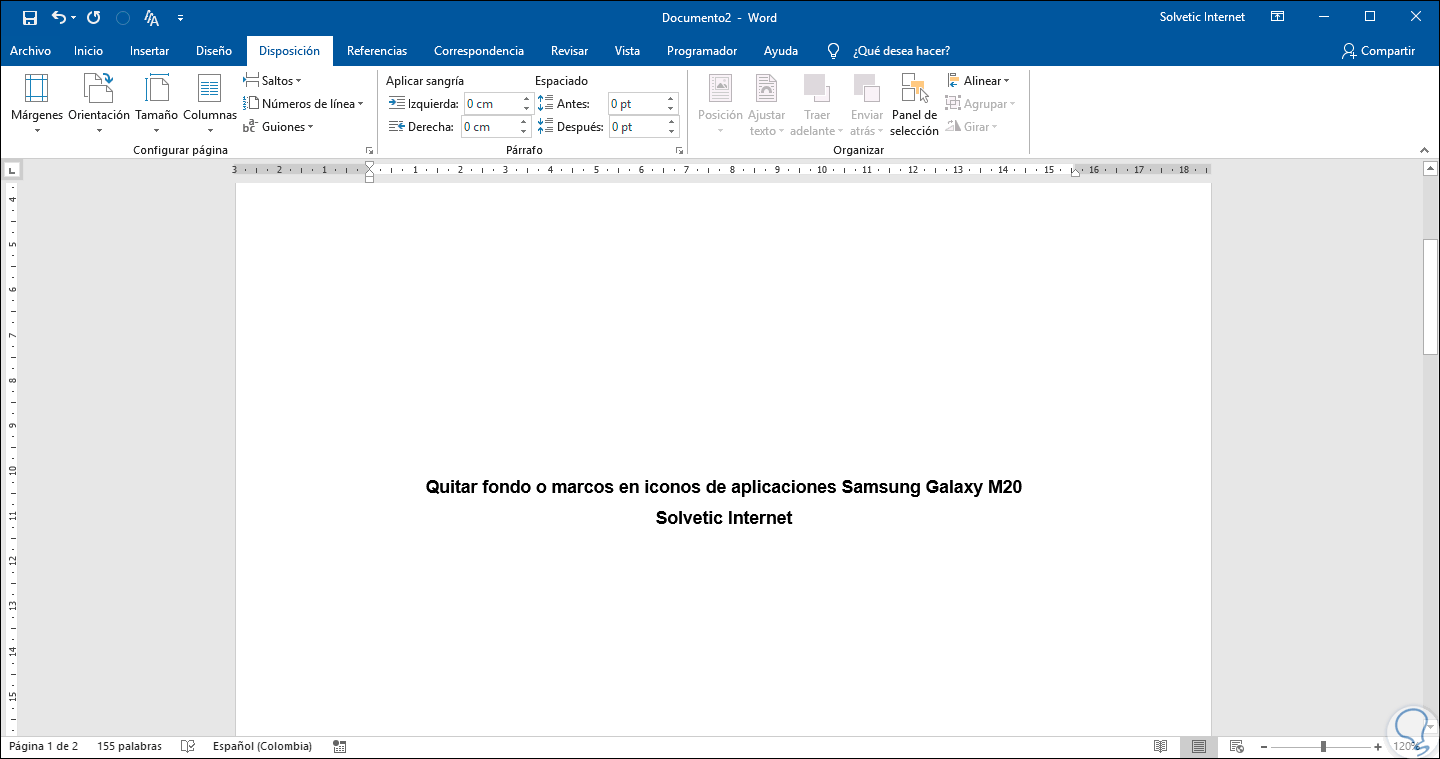1440x759 pixels.
Task: Click the macro recording icon in status bar
Action: (340, 747)
